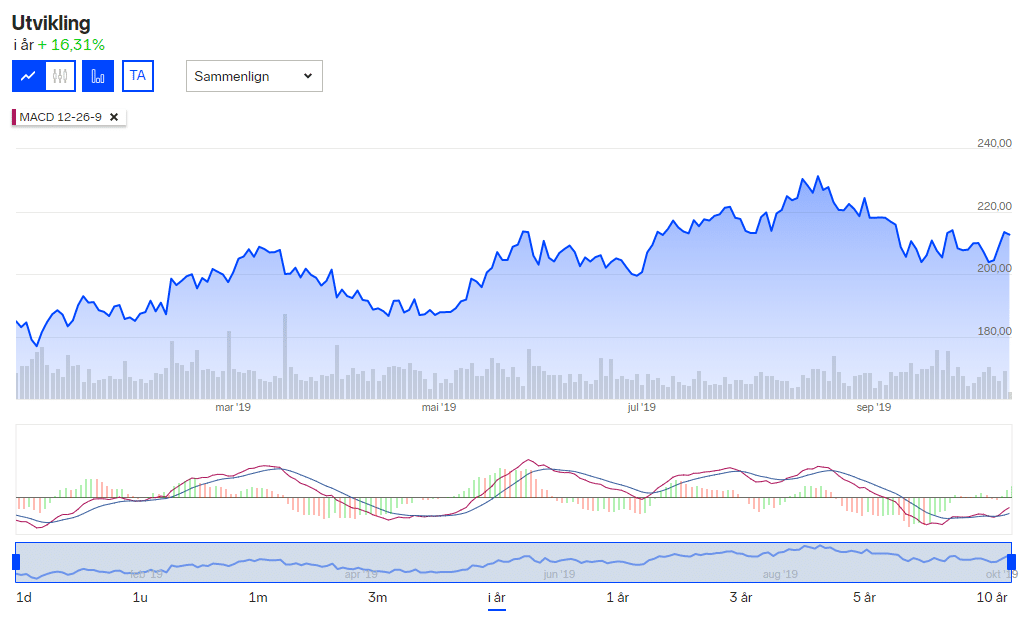Screen dimensions: 1035x624
Task: Select the 1u time range
Action: coord(140,598)
